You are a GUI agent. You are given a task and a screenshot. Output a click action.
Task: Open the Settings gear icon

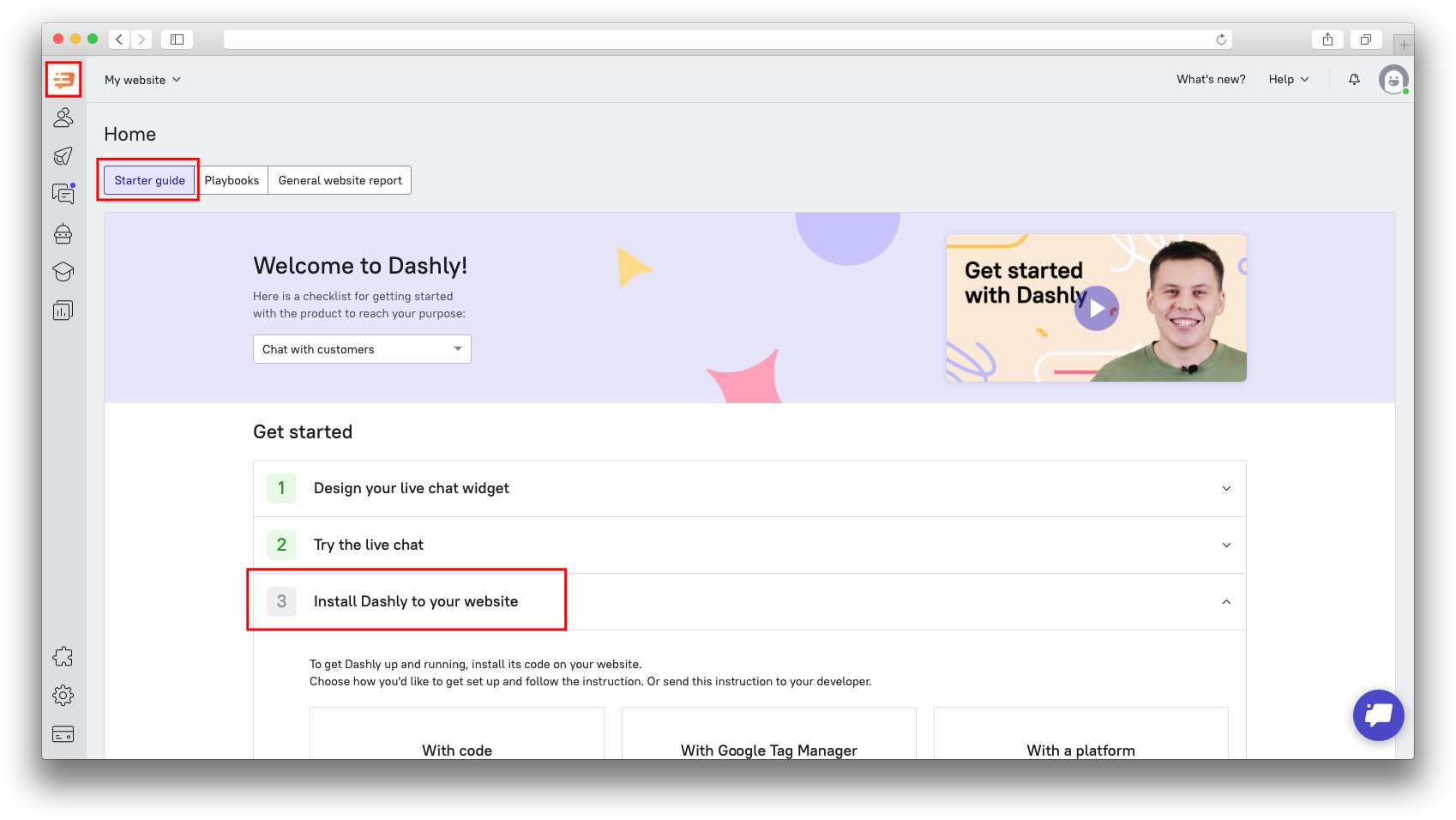[63, 696]
